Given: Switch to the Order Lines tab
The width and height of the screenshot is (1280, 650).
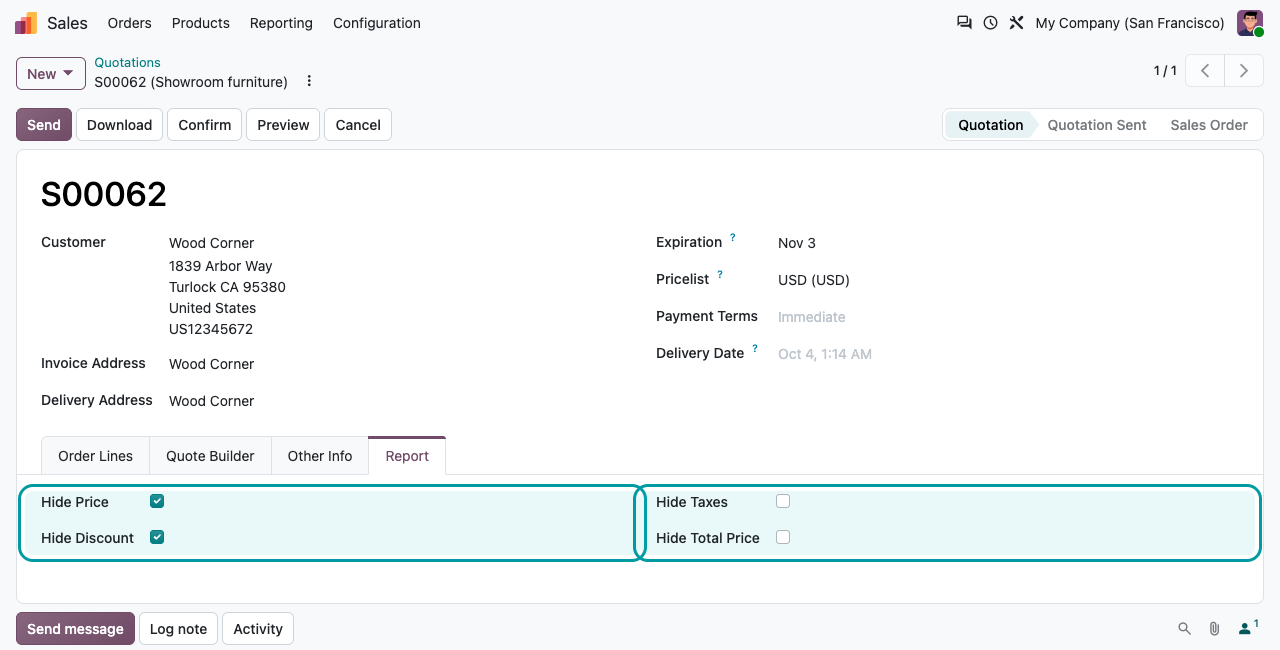Looking at the screenshot, I should (x=95, y=456).
